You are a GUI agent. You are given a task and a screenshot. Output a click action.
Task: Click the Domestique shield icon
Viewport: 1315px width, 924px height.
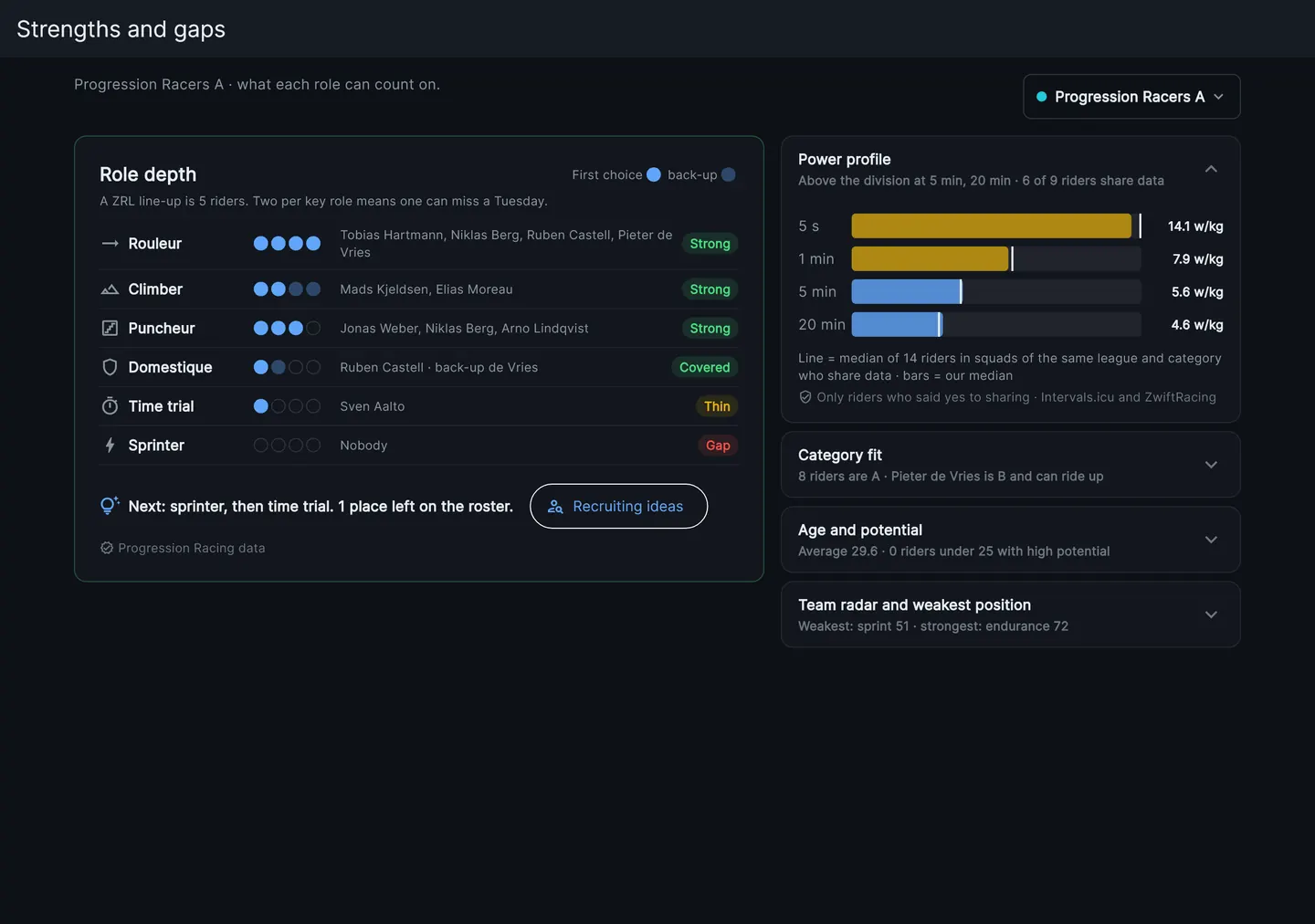(110, 367)
